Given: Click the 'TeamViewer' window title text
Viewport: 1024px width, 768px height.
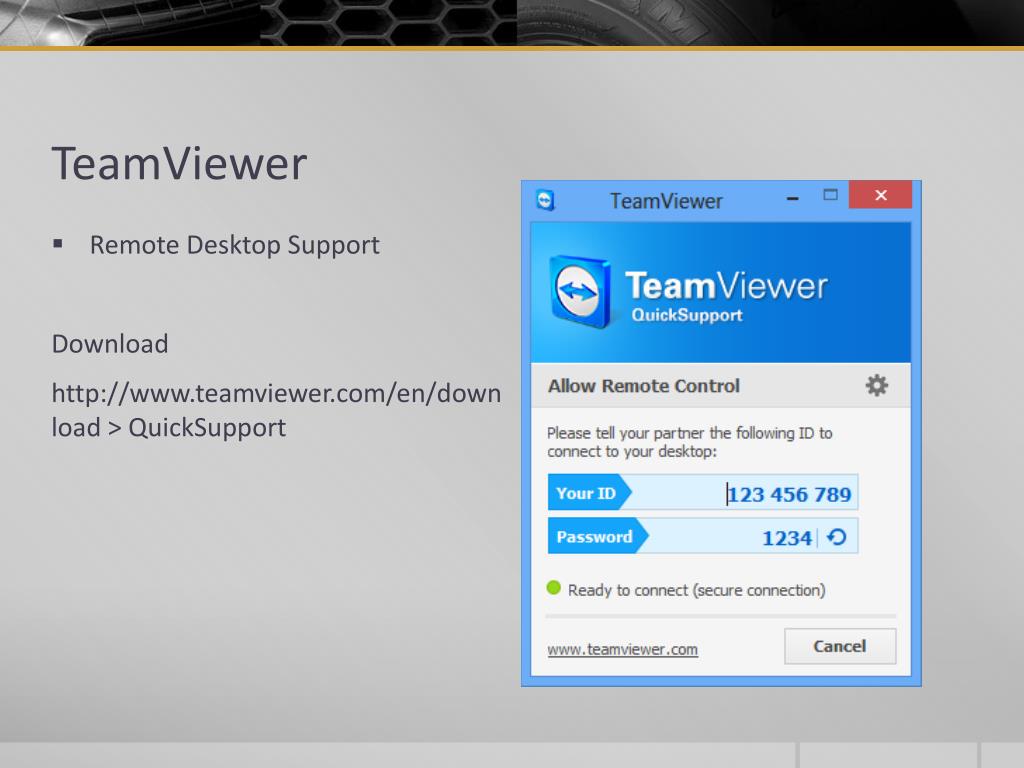Looking at the screenshot, I should 666,201.
